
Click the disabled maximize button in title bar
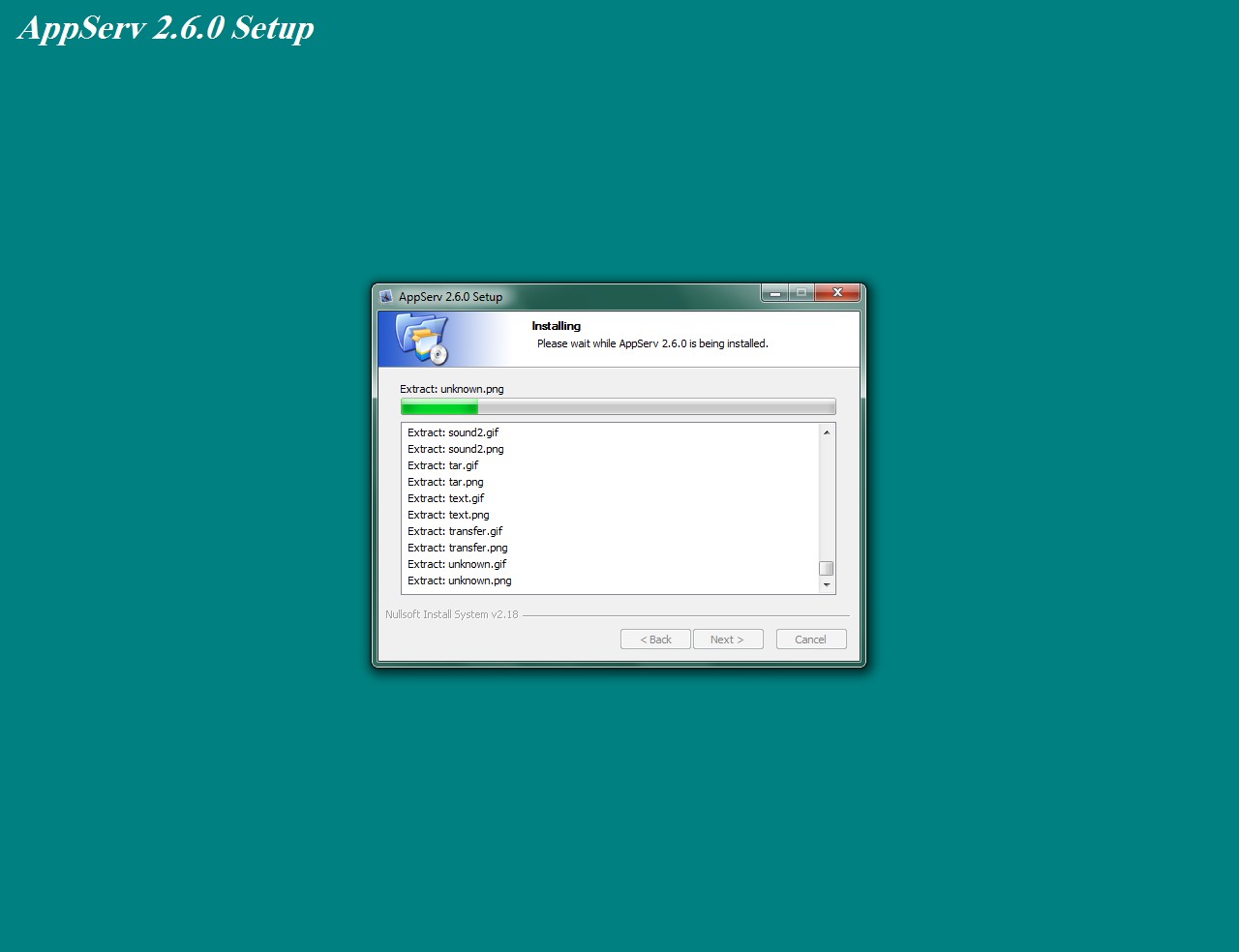point(801,293)
